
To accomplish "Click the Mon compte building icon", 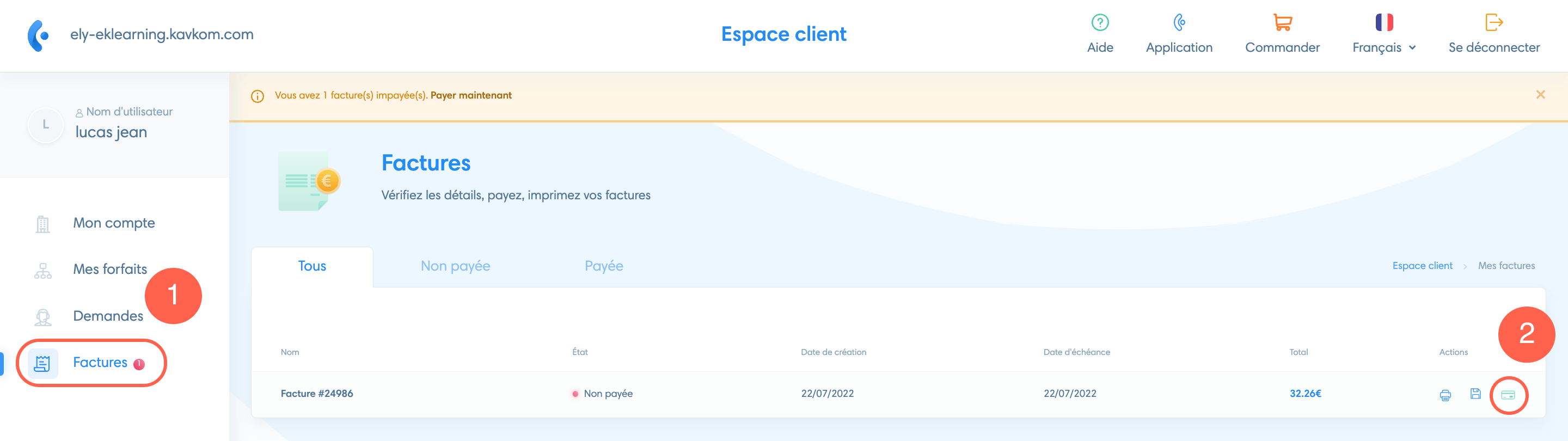I will point(42,224).
